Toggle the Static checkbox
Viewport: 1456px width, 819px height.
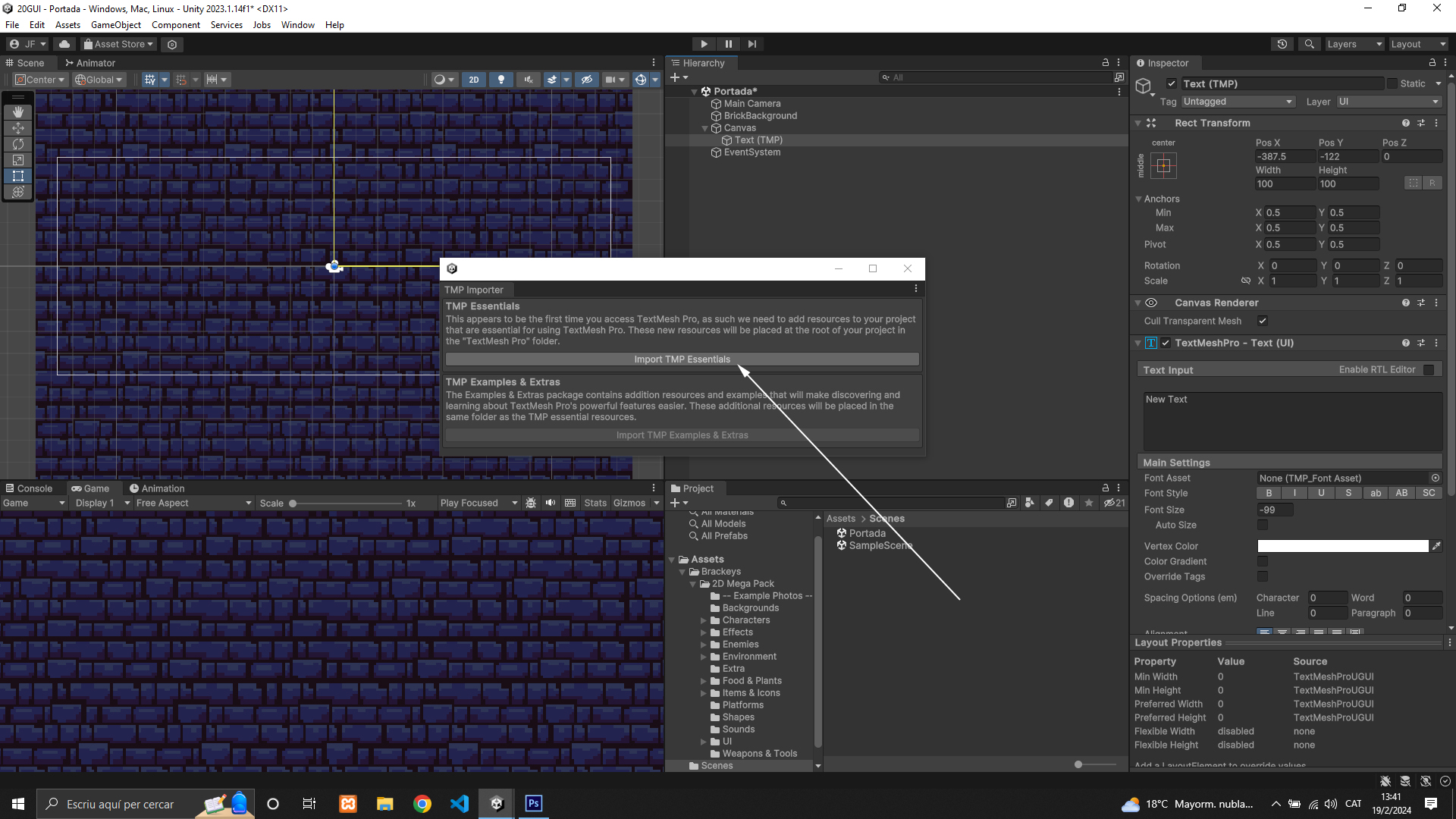click(x=1392, y=83)
